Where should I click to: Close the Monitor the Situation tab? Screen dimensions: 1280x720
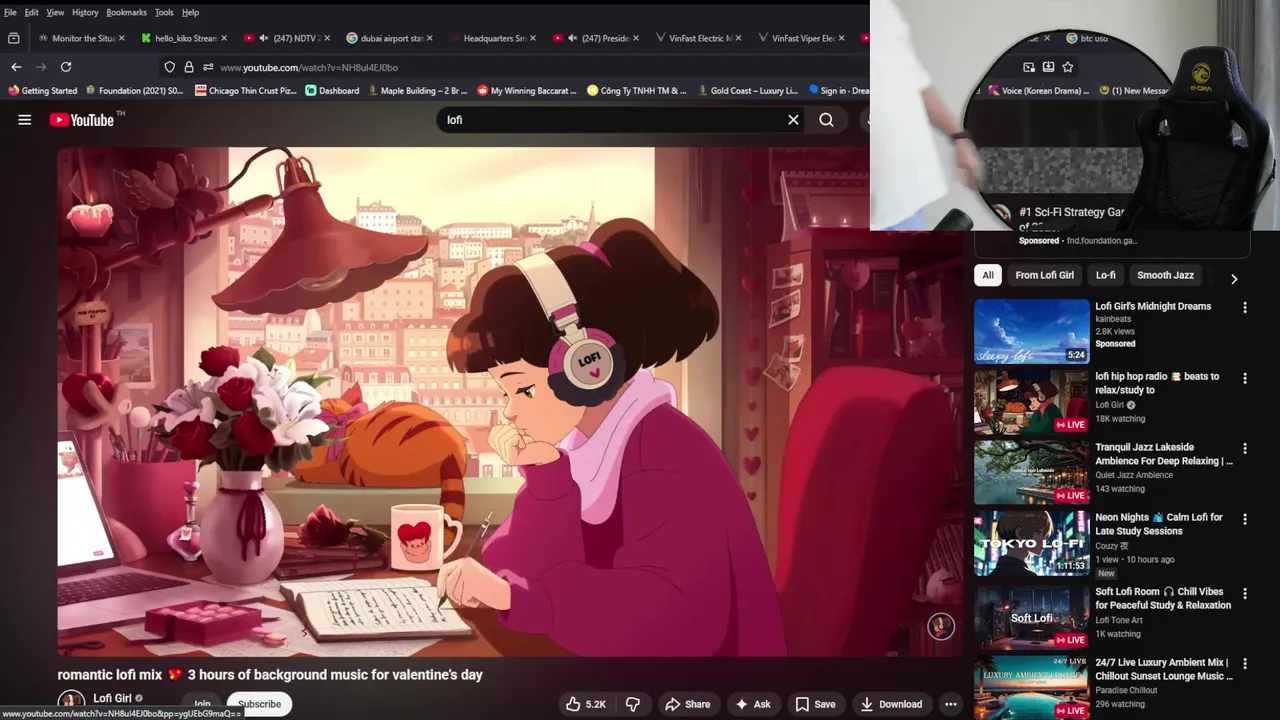click(x=122, y=38)
